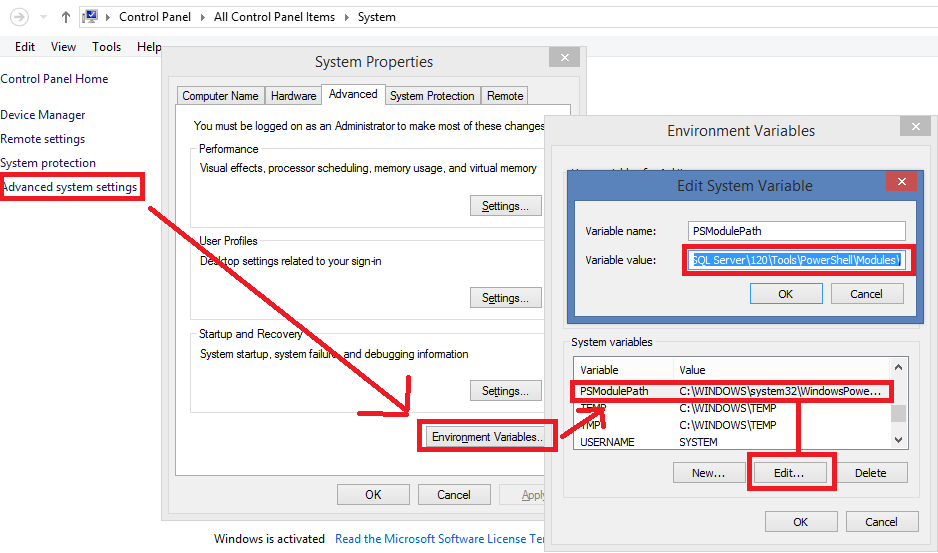Click Delete system variable button
Screen dimensions: 938x553
tap(871, 472)
